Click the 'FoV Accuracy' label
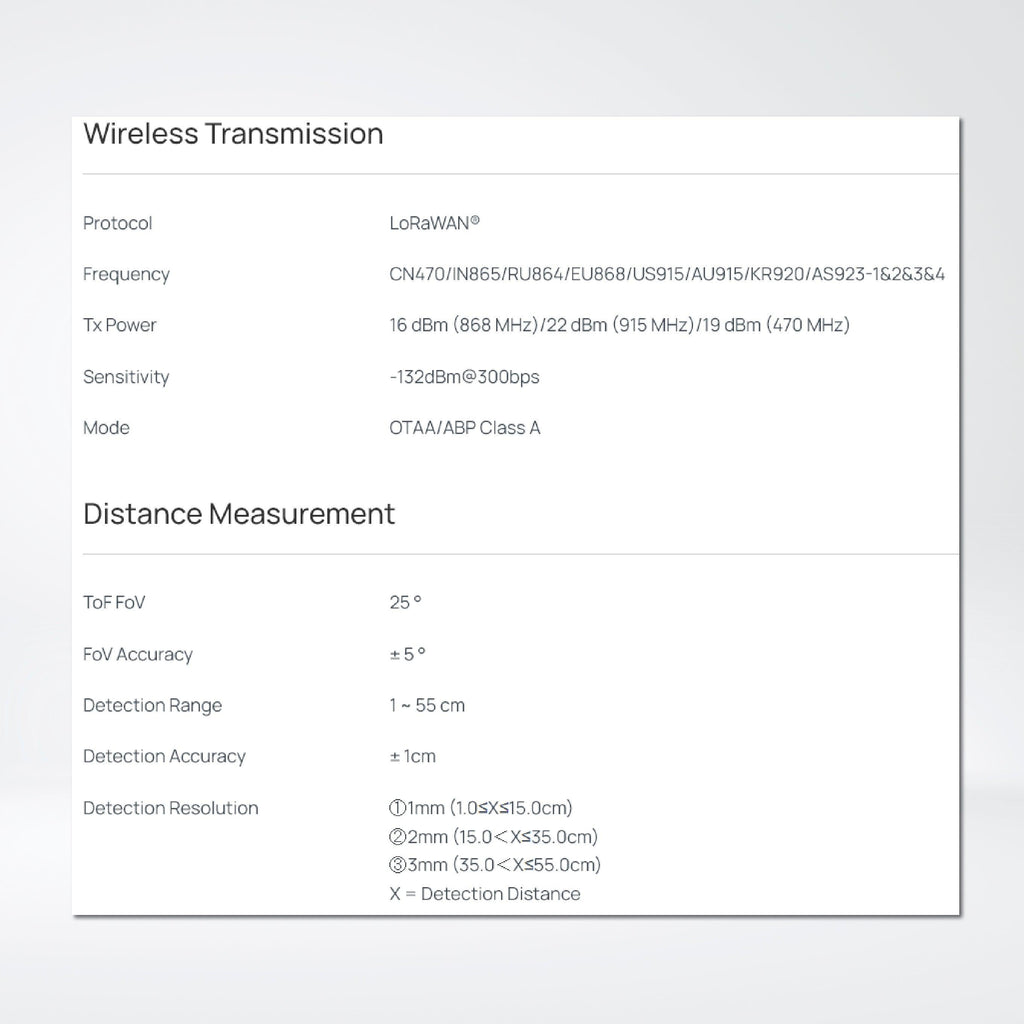Image resolution: width=1024 pixels, height=1024 pixels. 138,654
